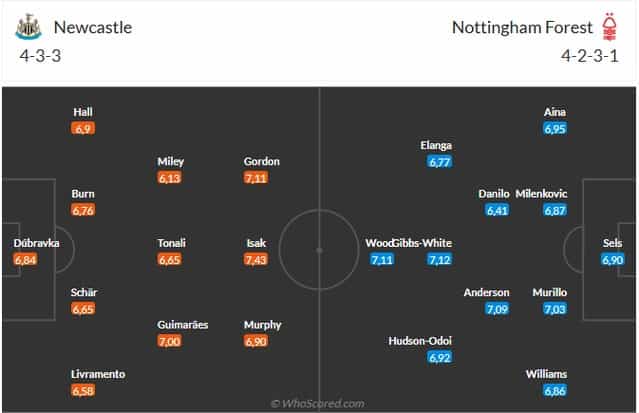Click Anderson's 7,09 rating badge
Viewport: 639px width, 413px height.
tap(497, 309)
